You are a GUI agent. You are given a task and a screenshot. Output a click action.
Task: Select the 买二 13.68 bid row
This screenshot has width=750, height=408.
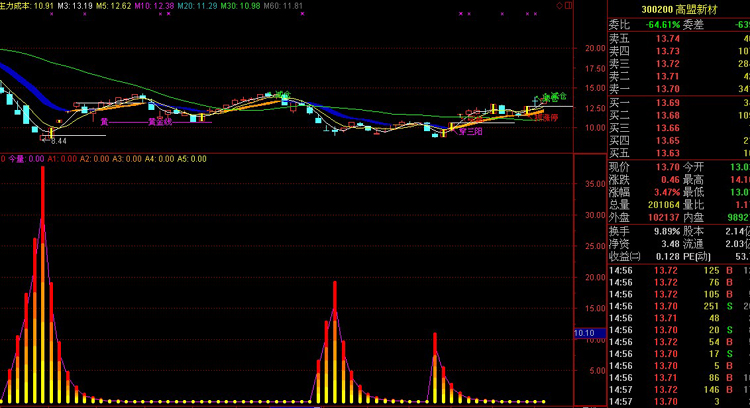[679, 115]
